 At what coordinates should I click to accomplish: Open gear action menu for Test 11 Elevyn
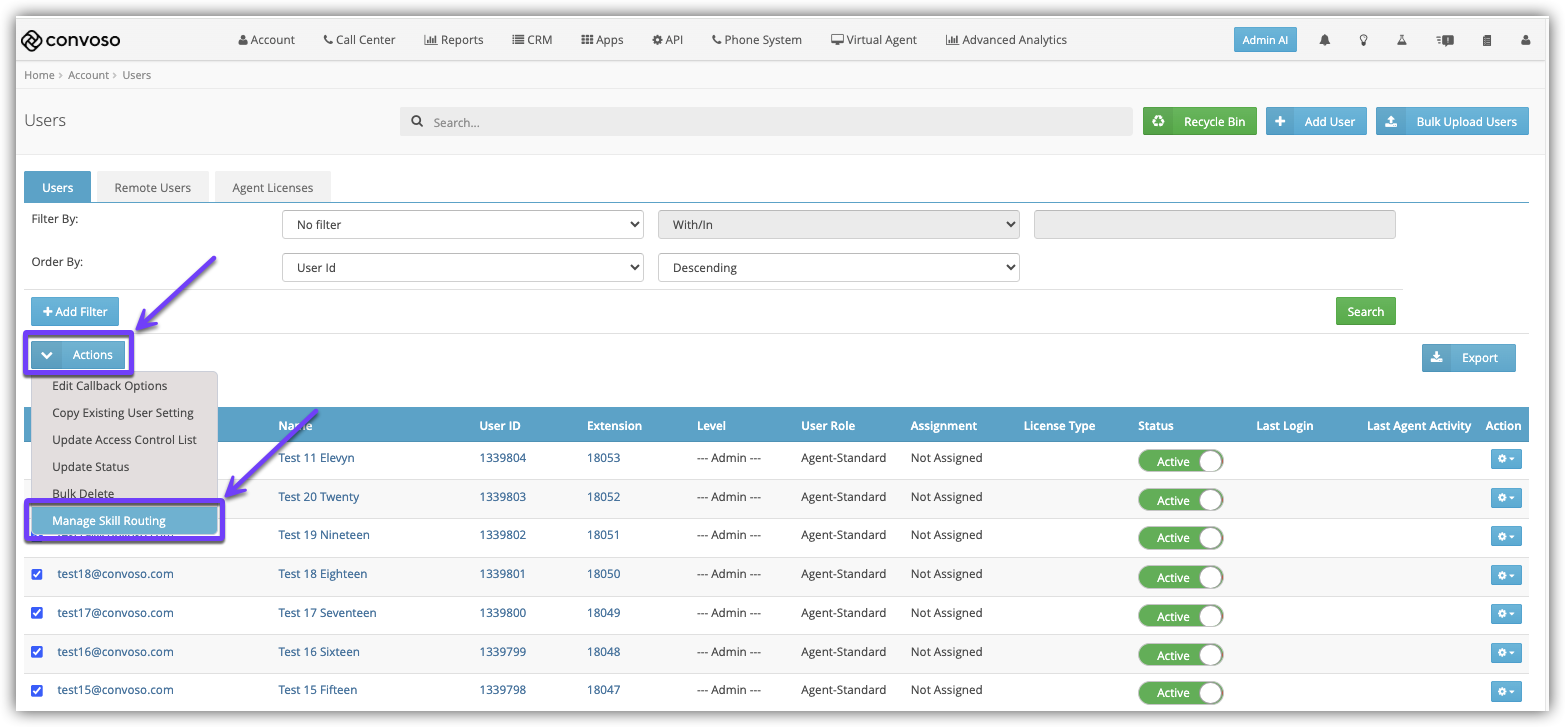coord(1506,458)
